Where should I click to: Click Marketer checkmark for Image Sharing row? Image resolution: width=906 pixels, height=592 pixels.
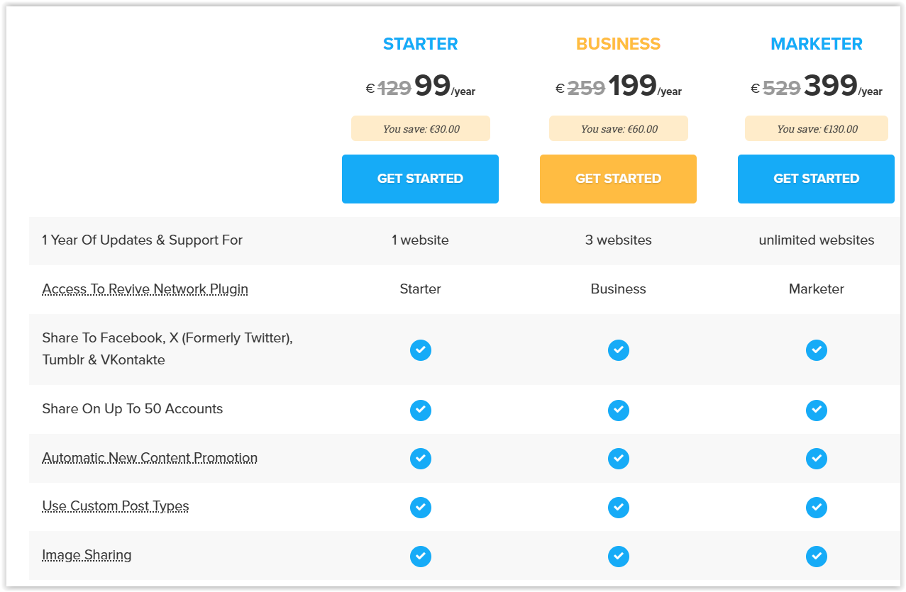(816, 556)
